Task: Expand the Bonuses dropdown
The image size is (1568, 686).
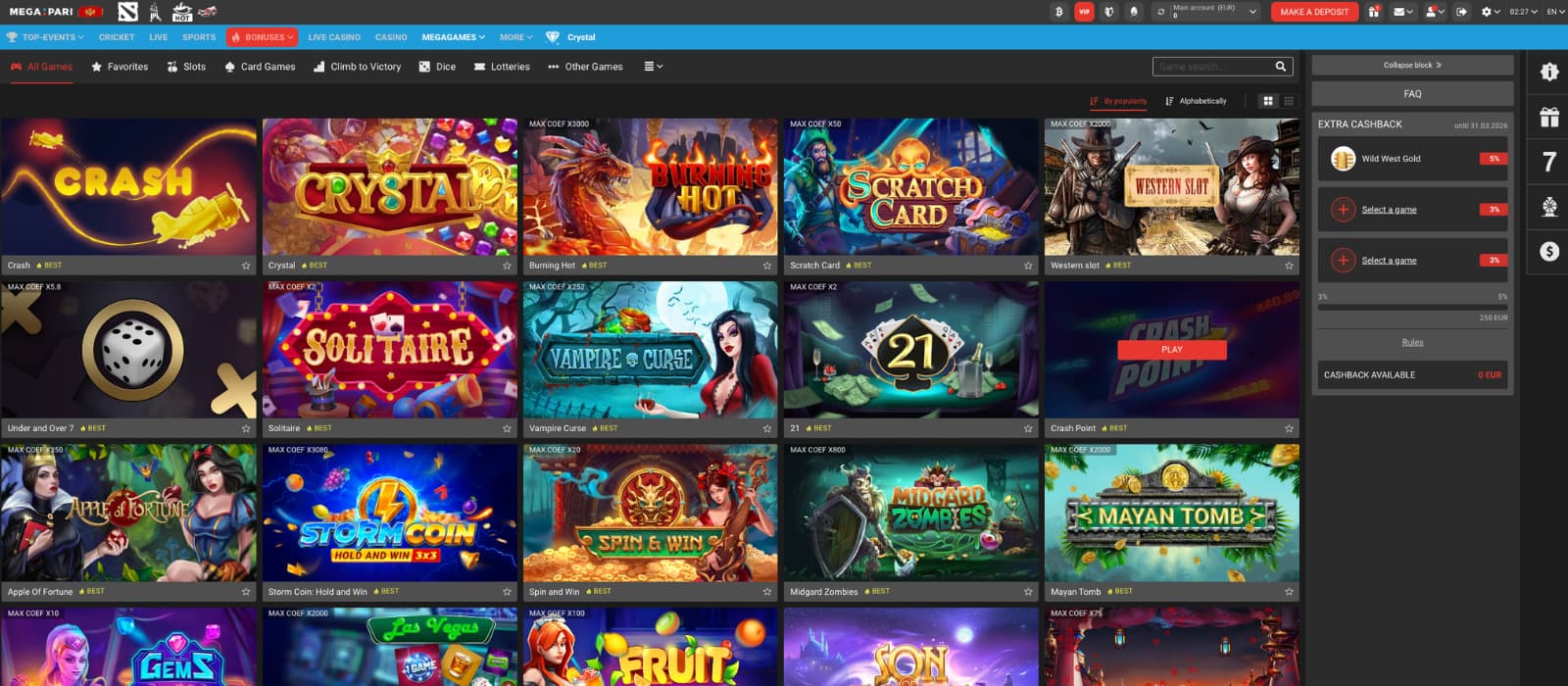Action: click(x=262, y=37)
